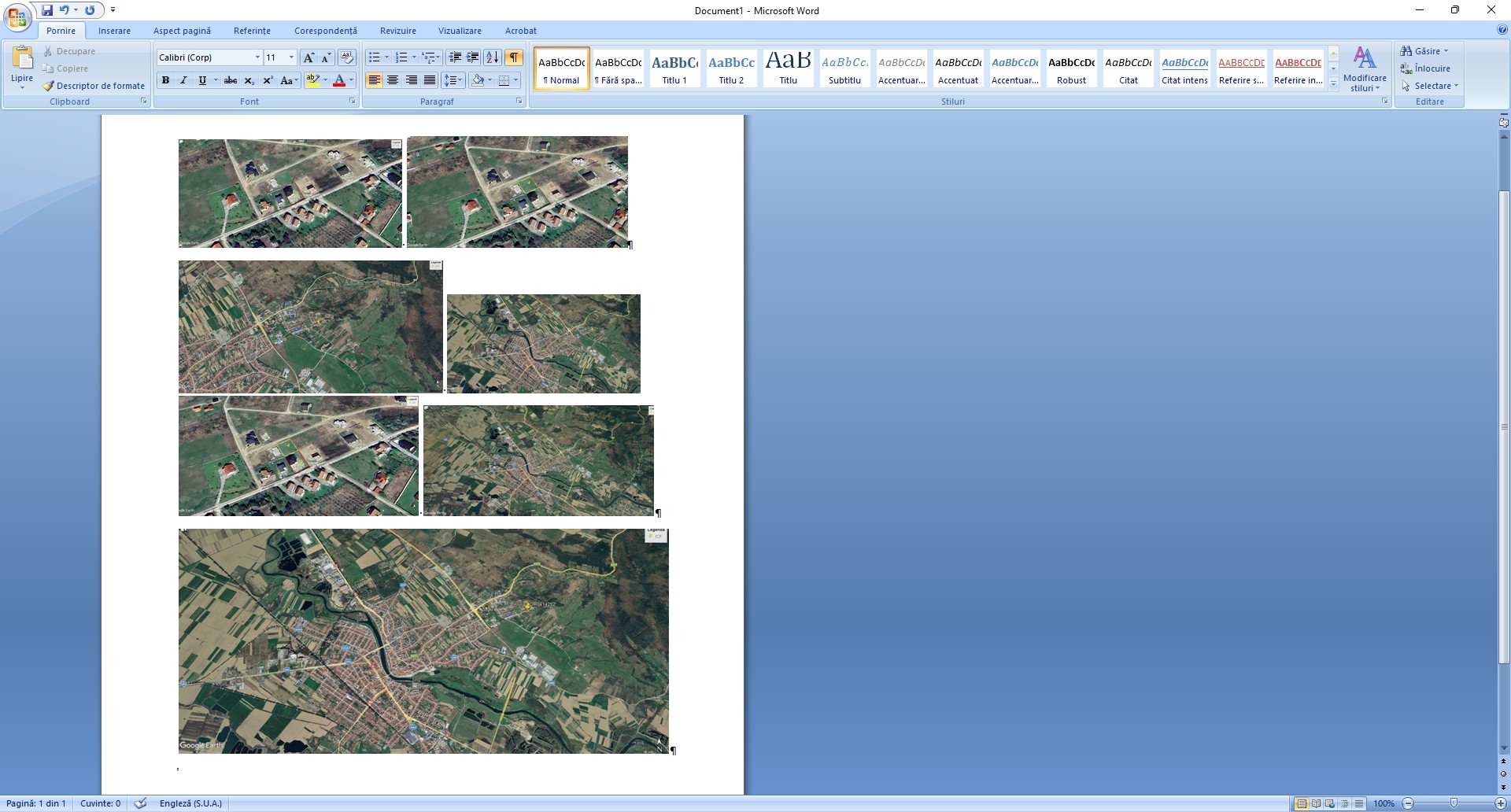The width and height of the screenshot is (1511, 812).
Task: Toggle Bold formatting
Action: (x=165, y=80)
